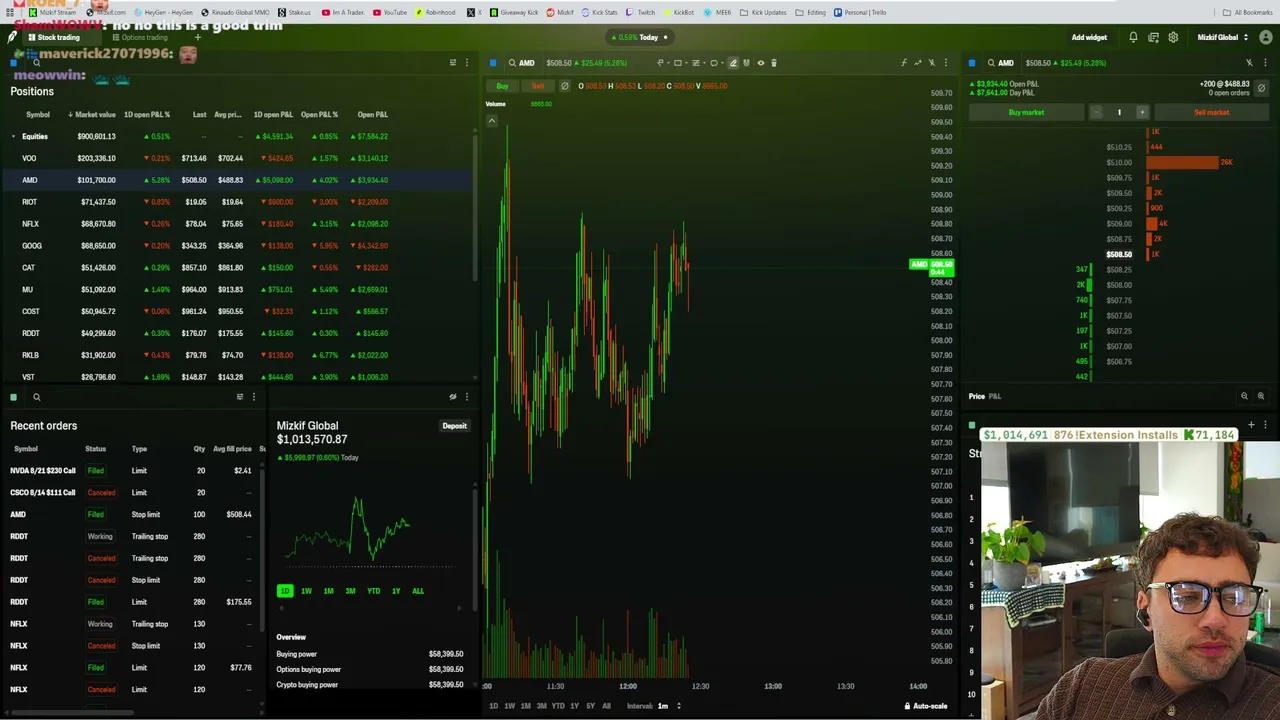Toggle the blue link color square in order ladder
This screenshot has width=1280, height=720.
(972, 63)
